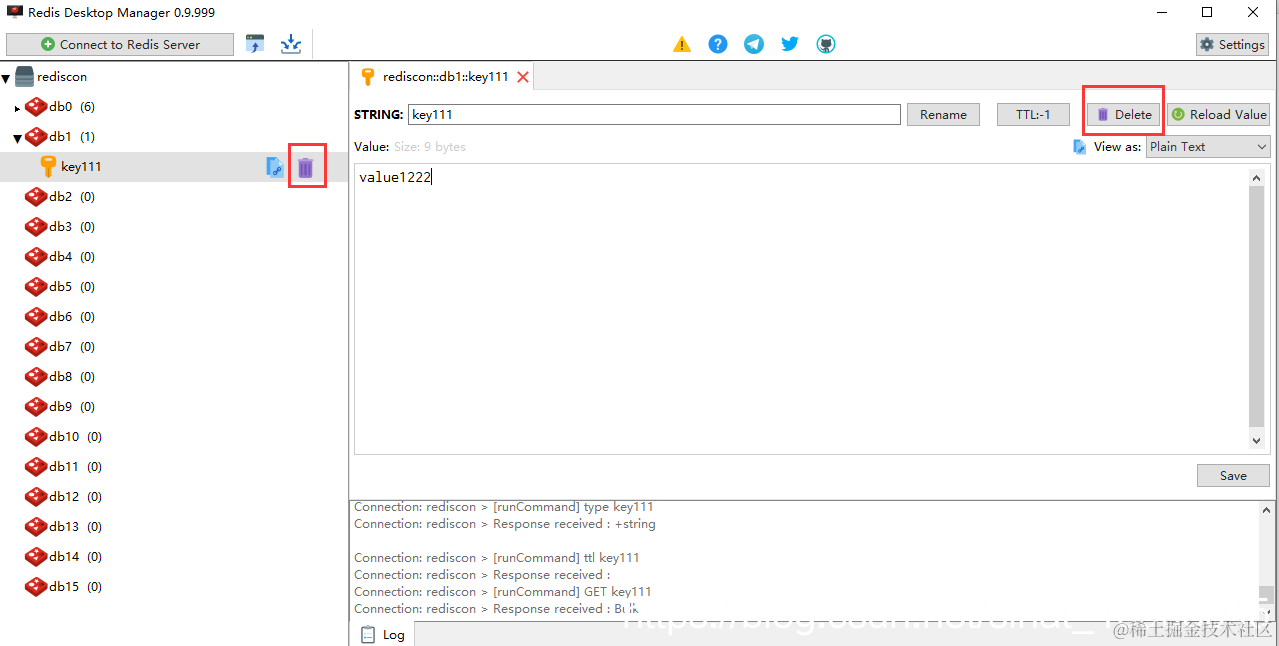Image resolution: width=1279 pixels, height=646 pixels.
Task: Open the Twitter bird icon link
Action: 790,44
